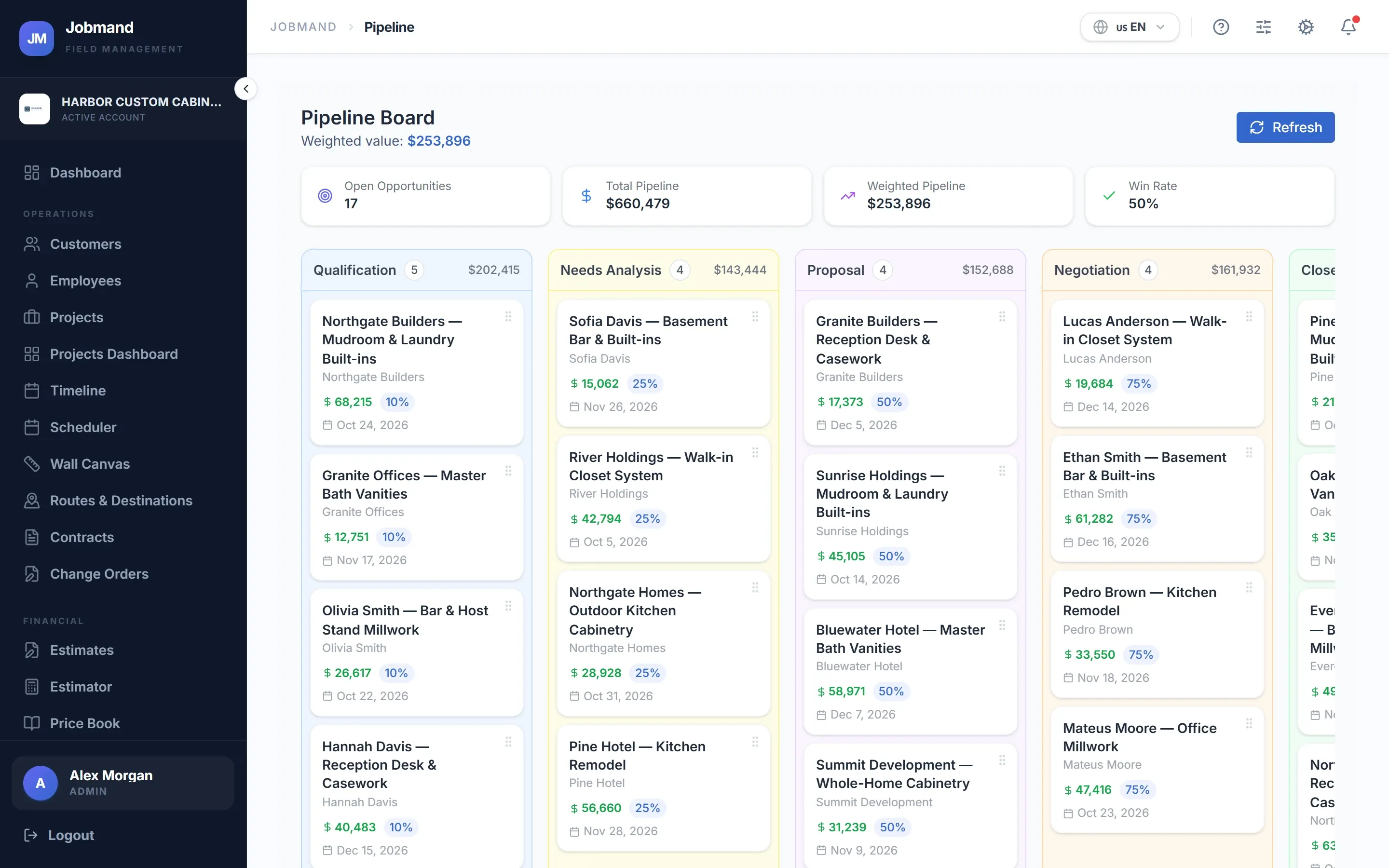Click the Win Rate checkmark icon
1389x868 pixels.
pos(1109,196)
